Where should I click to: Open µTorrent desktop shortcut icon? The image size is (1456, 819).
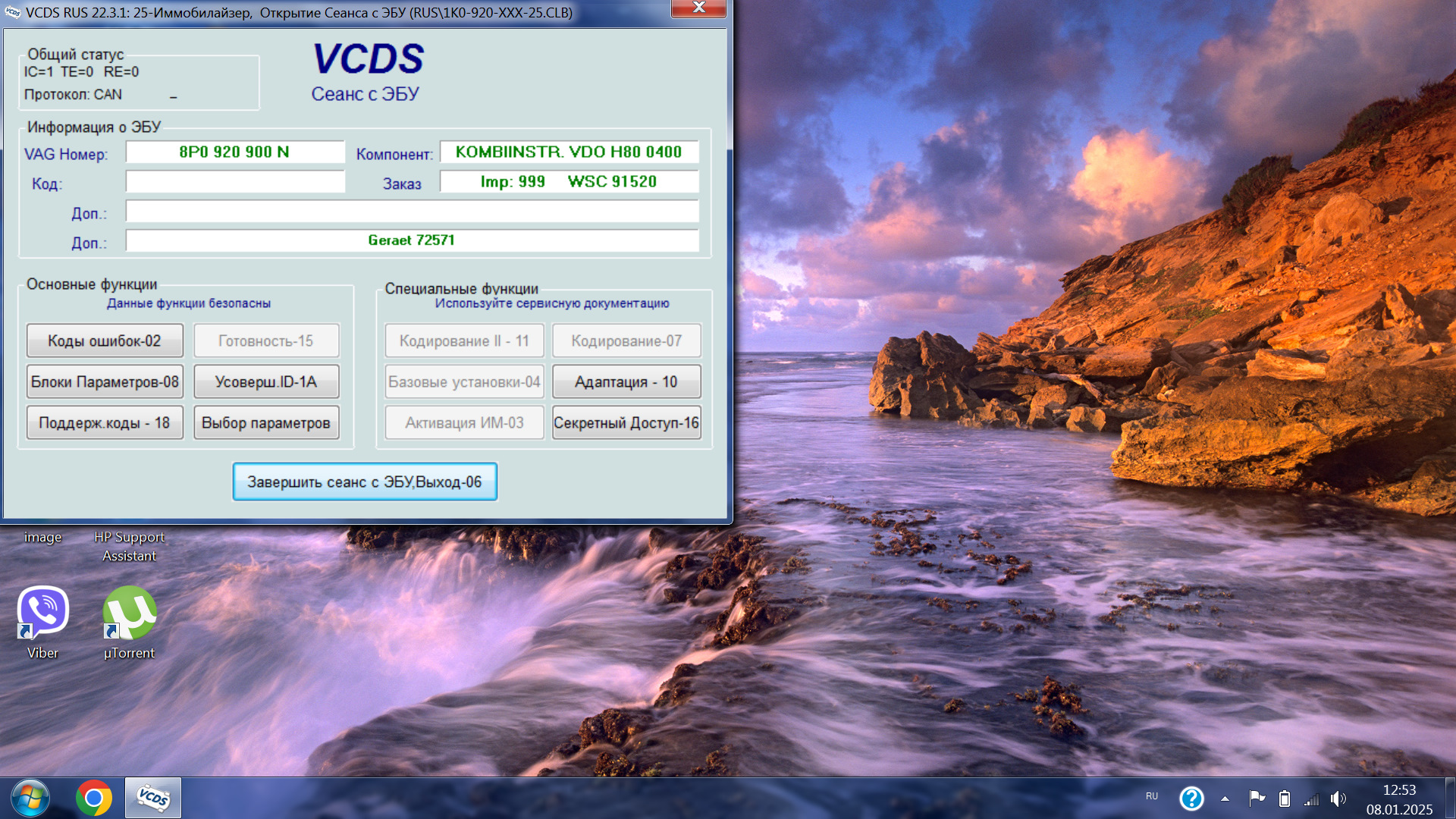tap(130, 612)
